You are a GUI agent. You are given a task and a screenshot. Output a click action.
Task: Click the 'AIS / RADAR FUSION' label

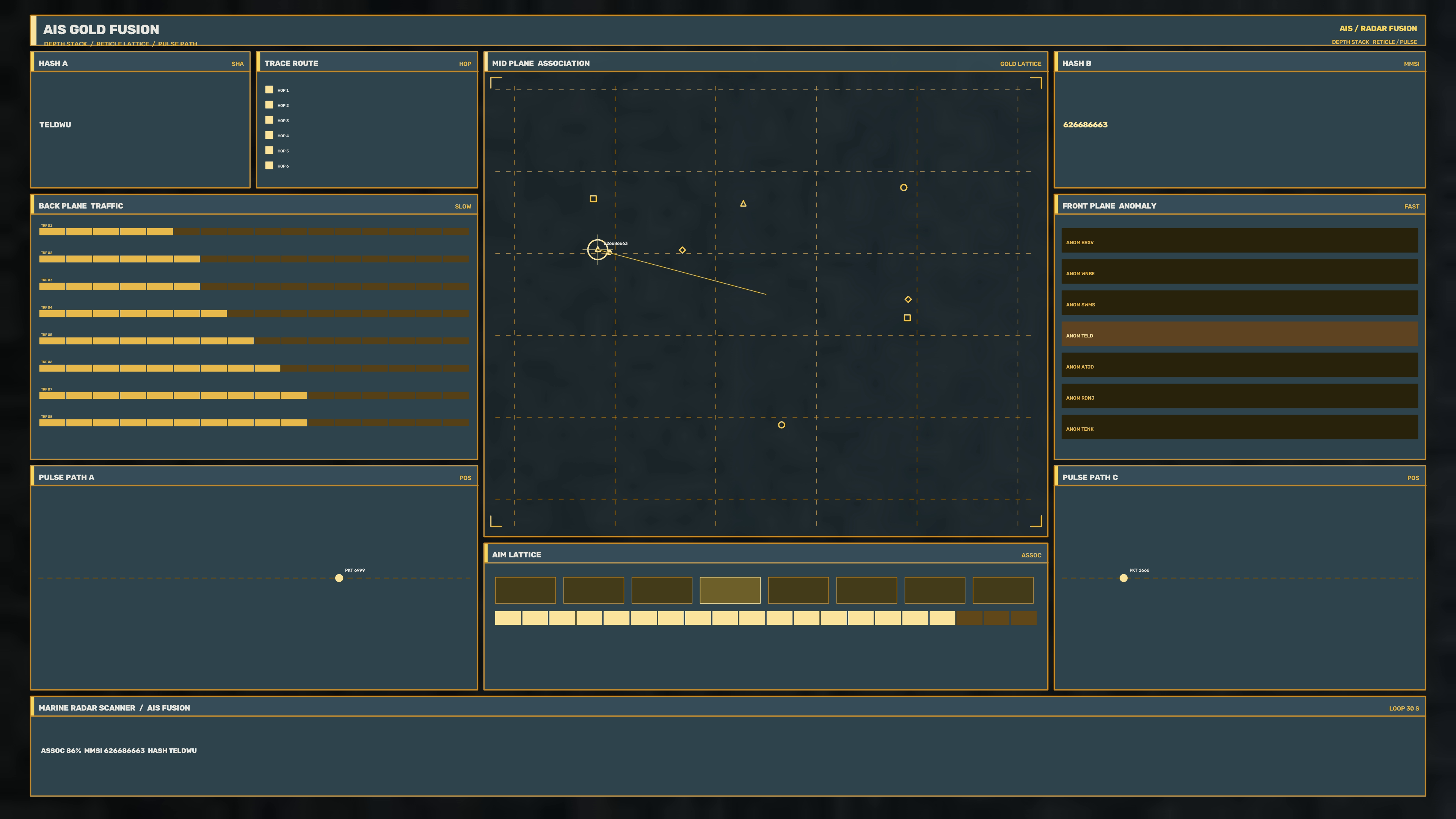[1378, 28]
